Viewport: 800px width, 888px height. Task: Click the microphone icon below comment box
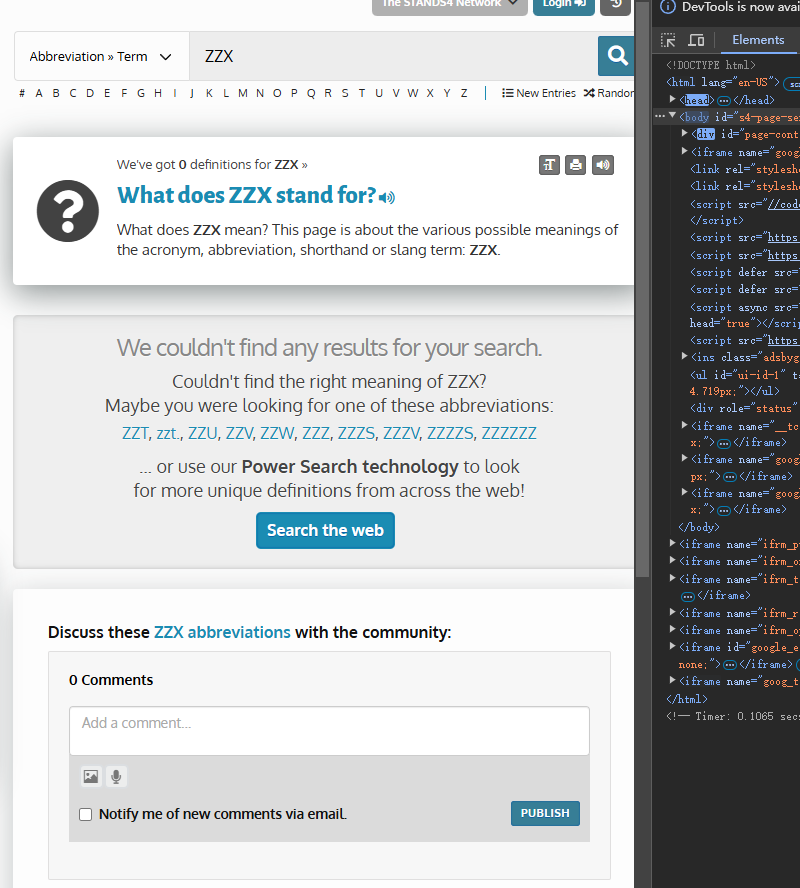click(117, 776)
